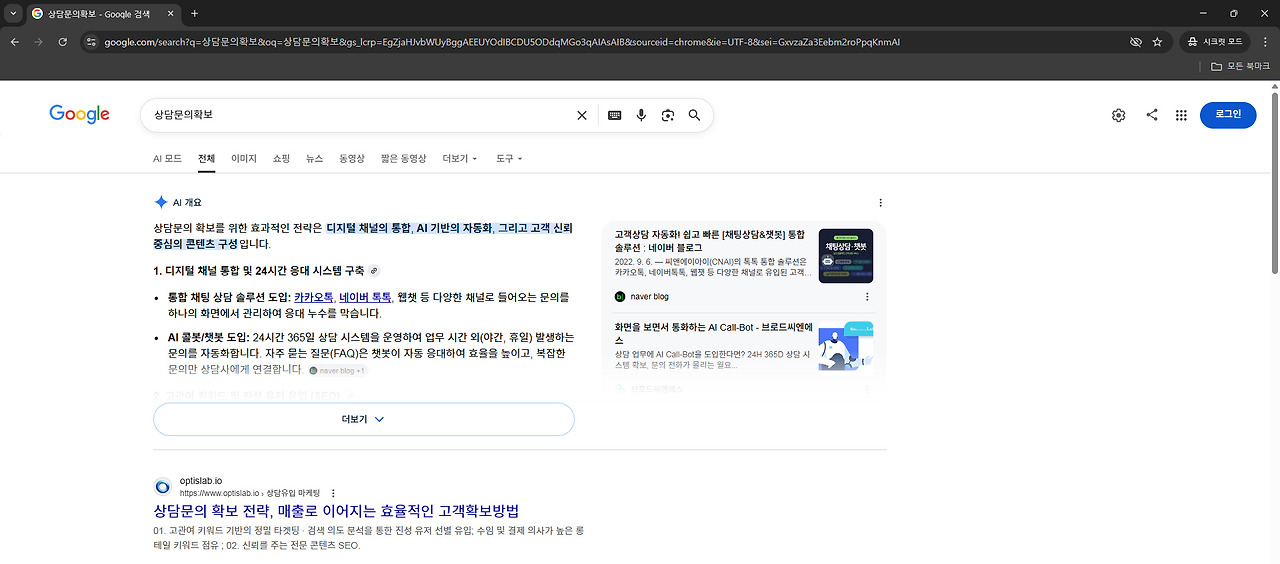Go back in browser history
The width and height of the screenshot is (1280, 564).
(14, 42)
